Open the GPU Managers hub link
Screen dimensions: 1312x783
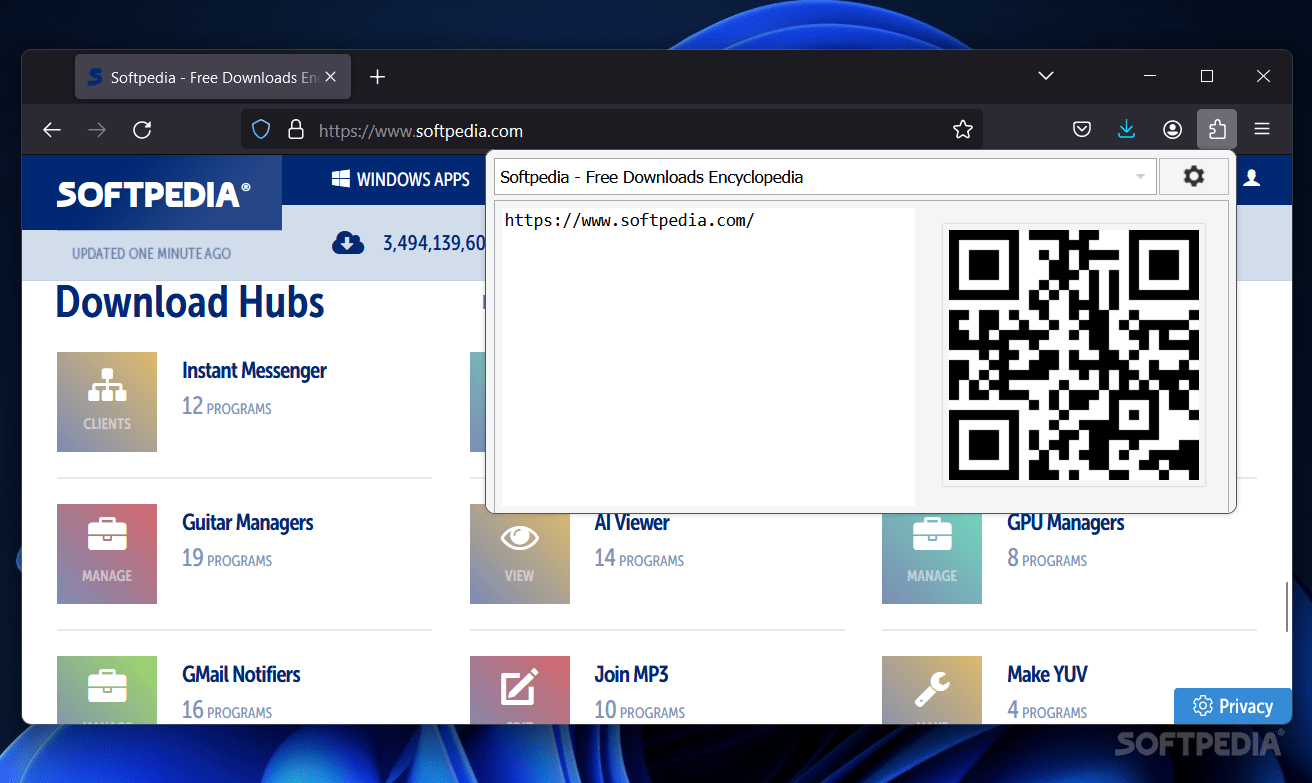point(1066,523)
